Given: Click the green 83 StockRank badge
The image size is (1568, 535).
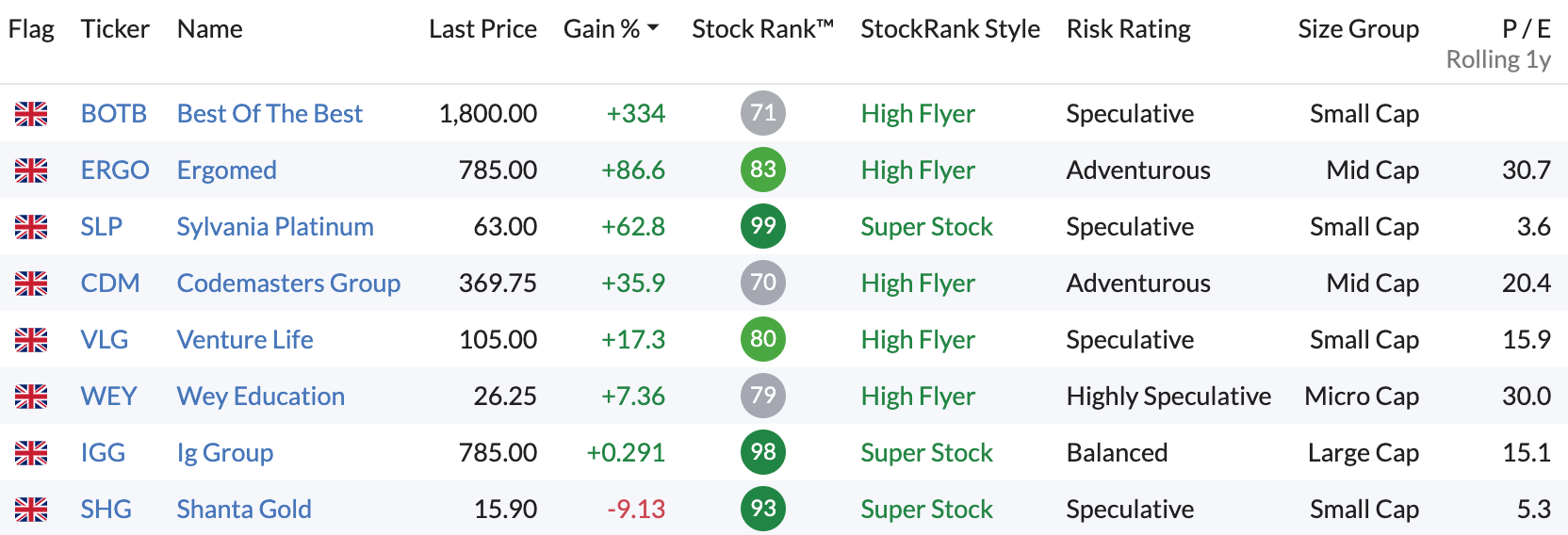Looking at the screenshot, I should [763, 170].
